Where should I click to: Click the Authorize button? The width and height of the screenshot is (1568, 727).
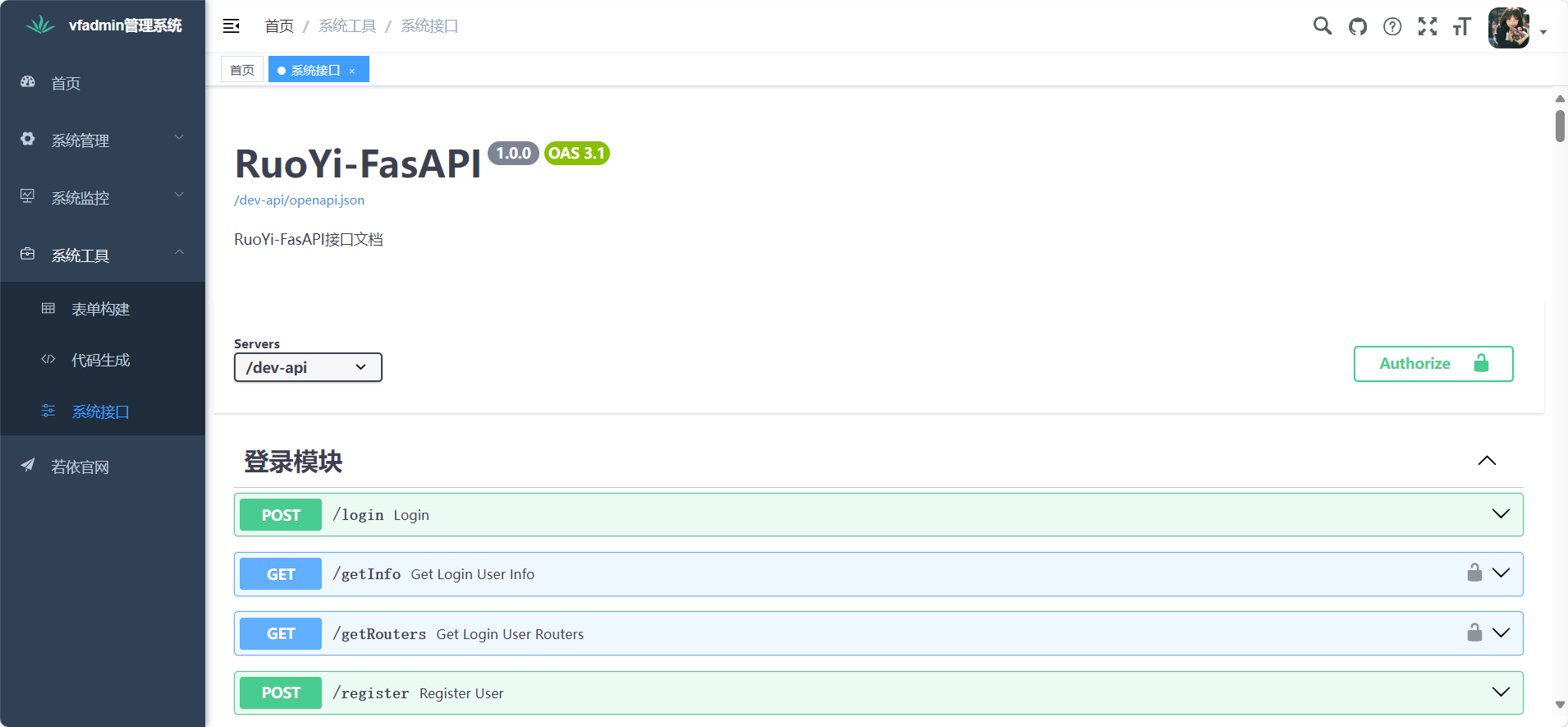click(1433, 364)
